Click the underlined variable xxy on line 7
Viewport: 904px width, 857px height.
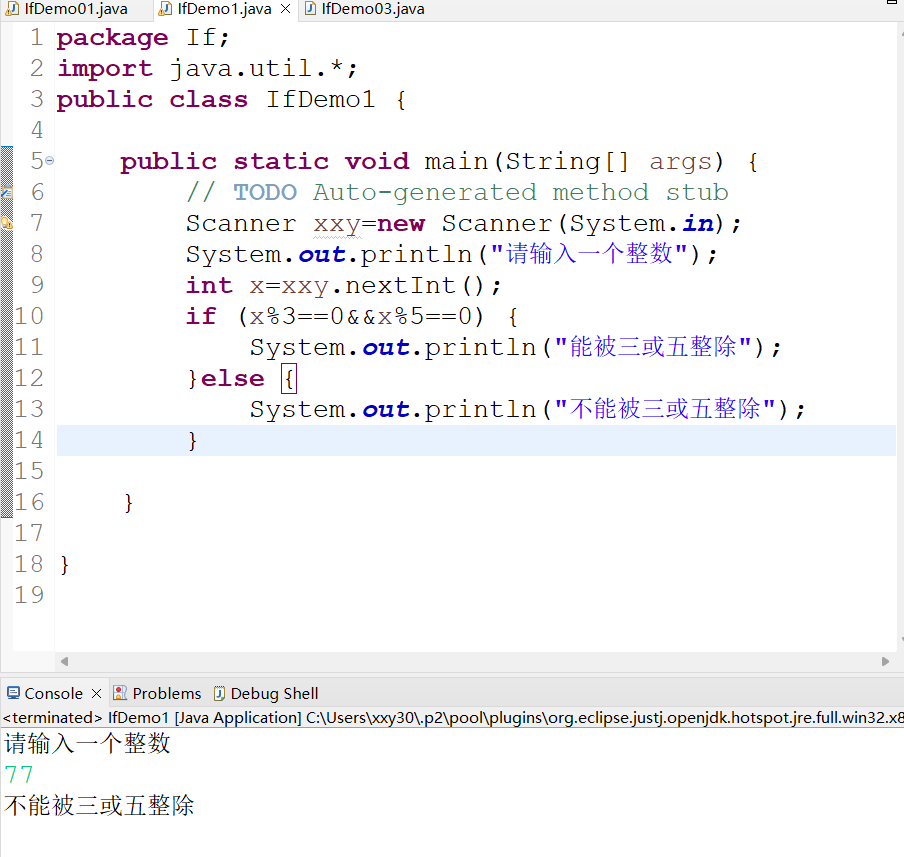[337, 224]
